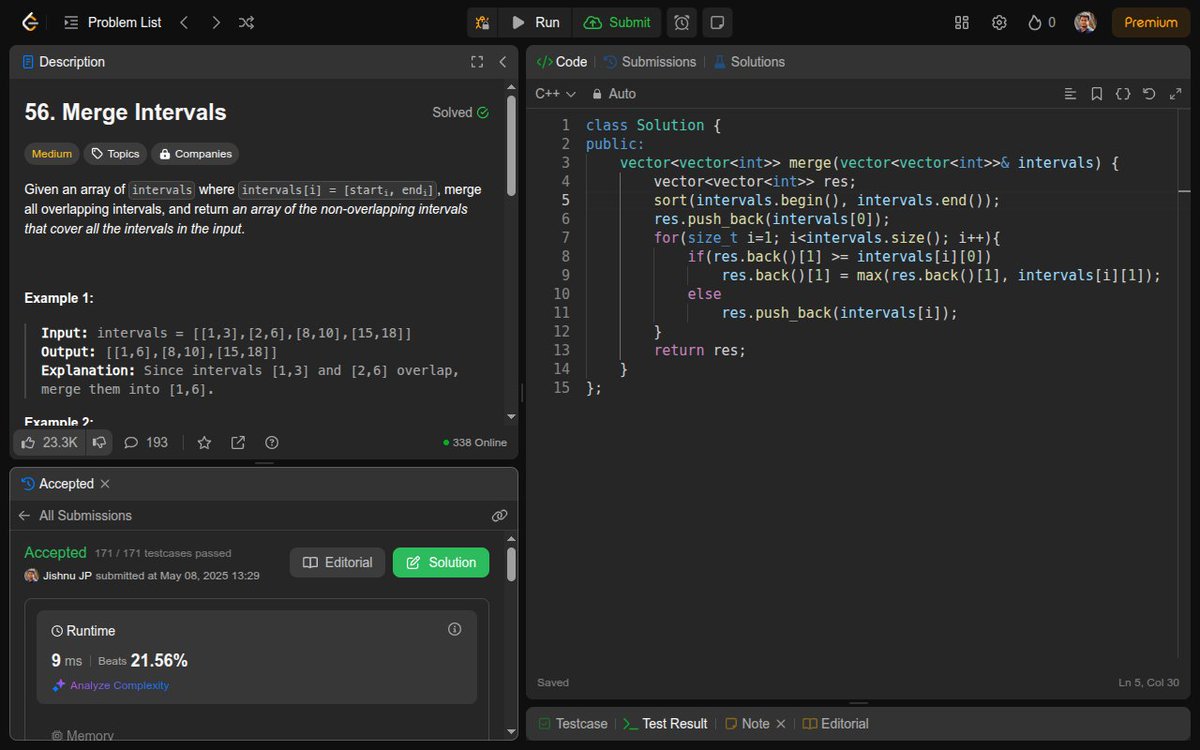Image resolution: width=1200 pixels, height=750 pixels.
Task: Open the Problem List panel
Action: 112,22
